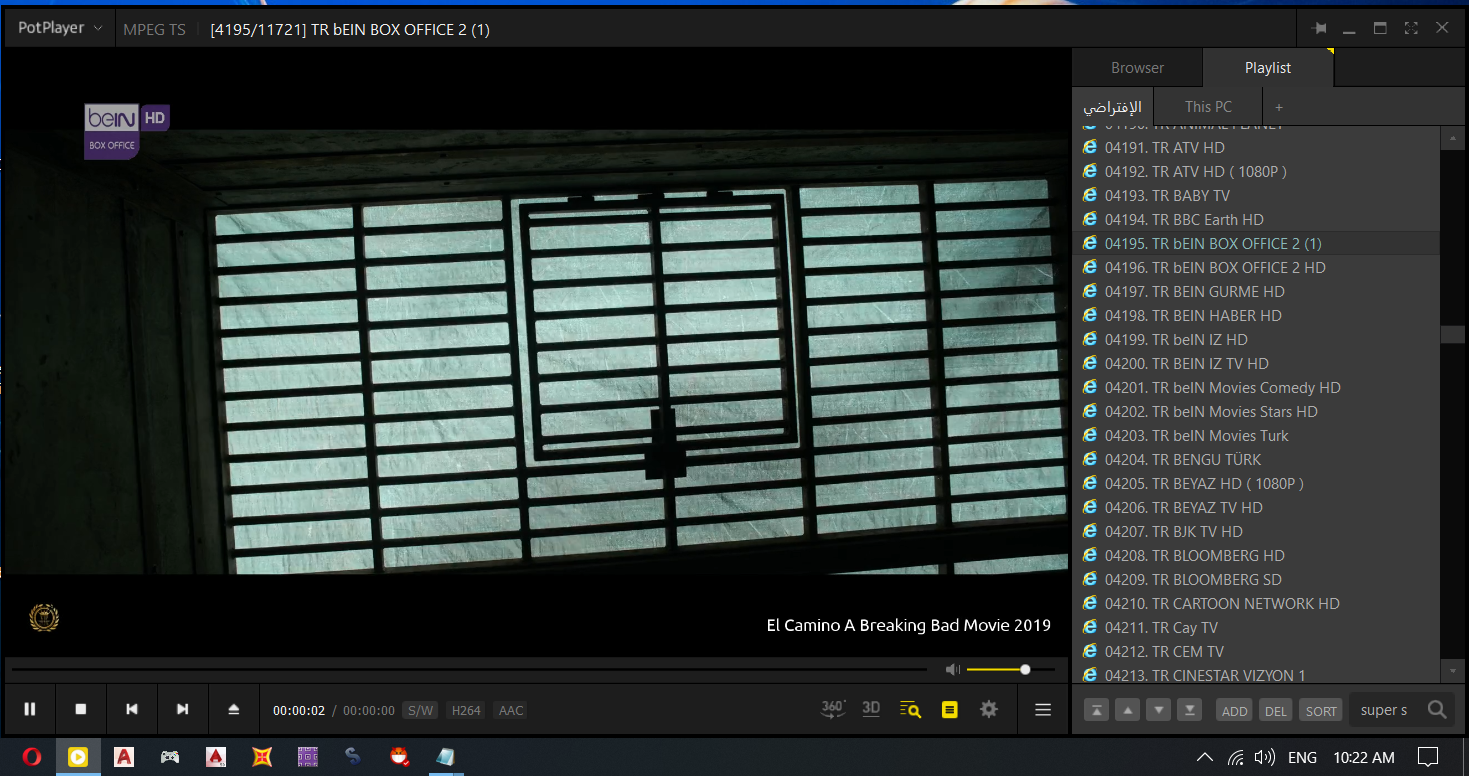Open the notification center icon
1469x776 pixels.
tap(1429, 757)
